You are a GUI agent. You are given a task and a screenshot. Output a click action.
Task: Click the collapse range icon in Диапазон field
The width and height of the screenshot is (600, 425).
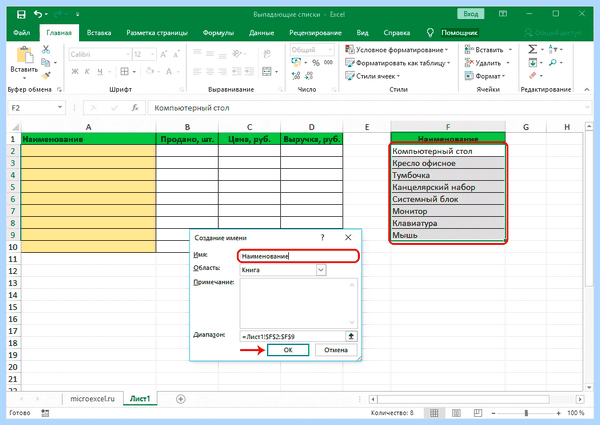[x=351, y=336]
